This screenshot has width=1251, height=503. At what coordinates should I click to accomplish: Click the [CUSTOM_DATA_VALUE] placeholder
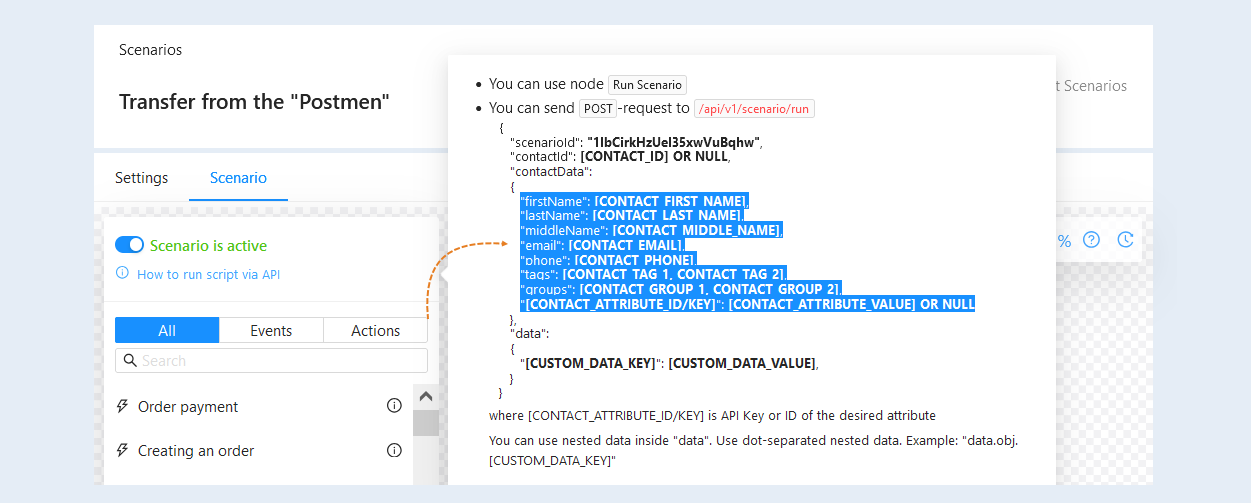(x=743, y=363)
